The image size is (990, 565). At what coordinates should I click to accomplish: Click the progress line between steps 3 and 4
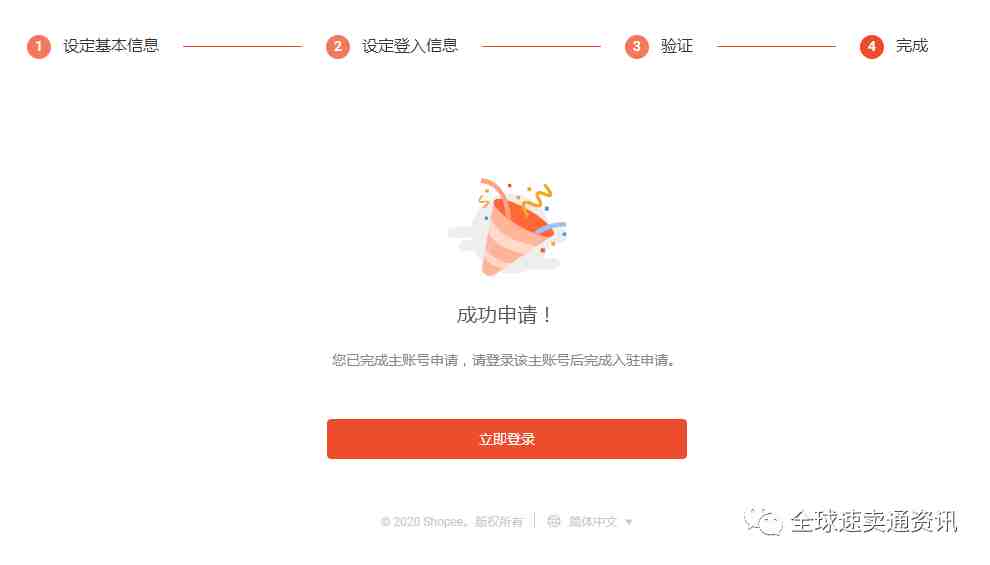pos(776,46)
